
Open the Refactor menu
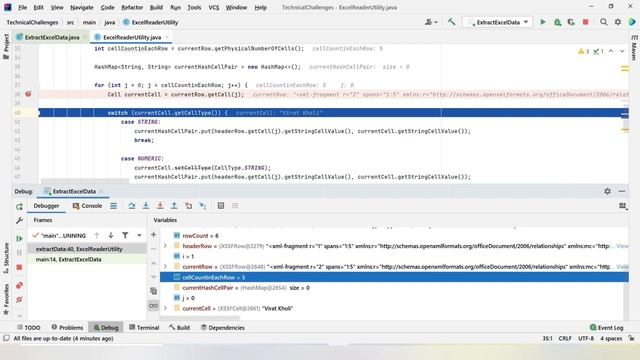(x=132, y=7)
